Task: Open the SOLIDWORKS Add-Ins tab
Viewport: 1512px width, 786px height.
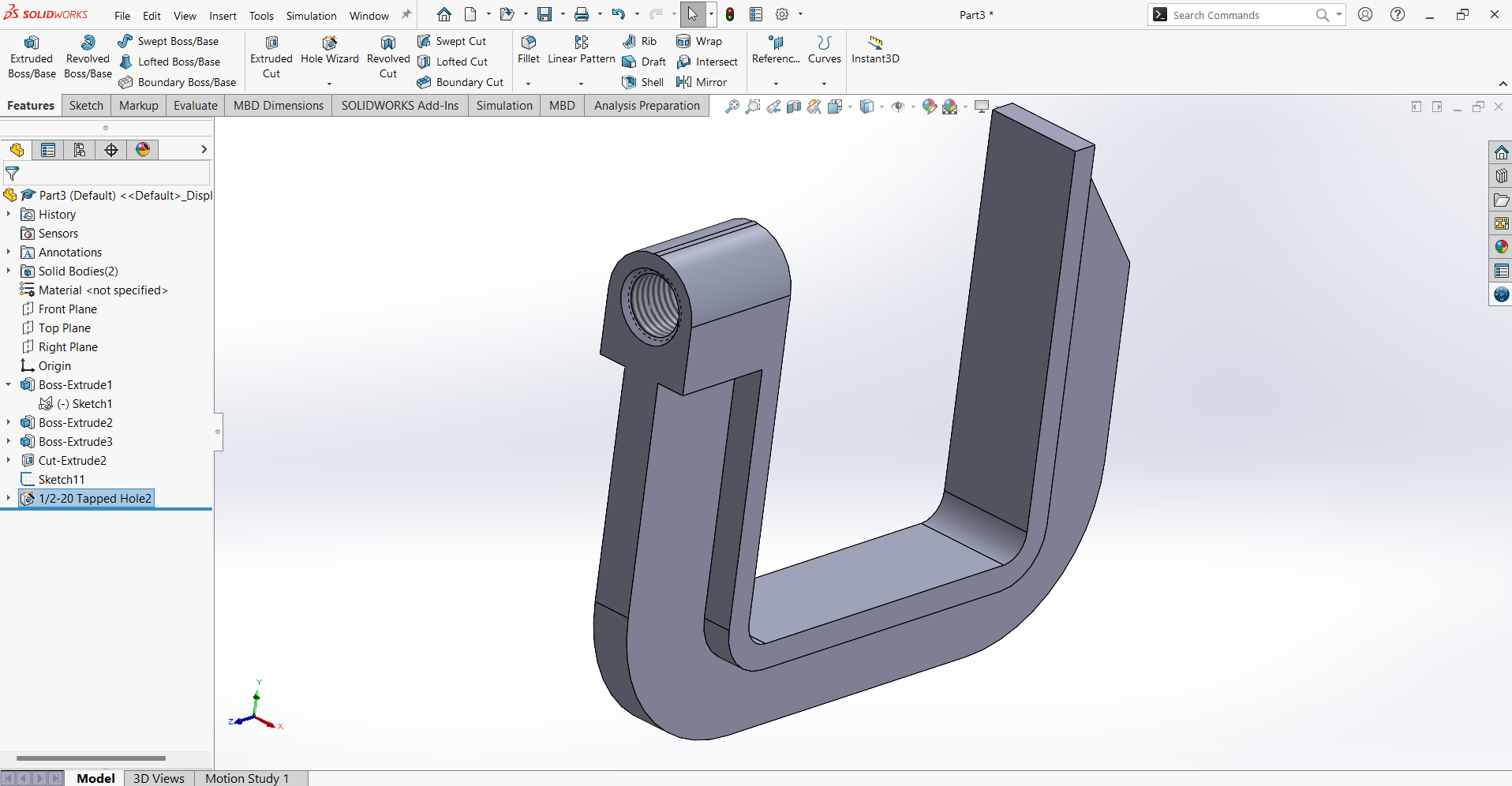Action: point(400,106)
